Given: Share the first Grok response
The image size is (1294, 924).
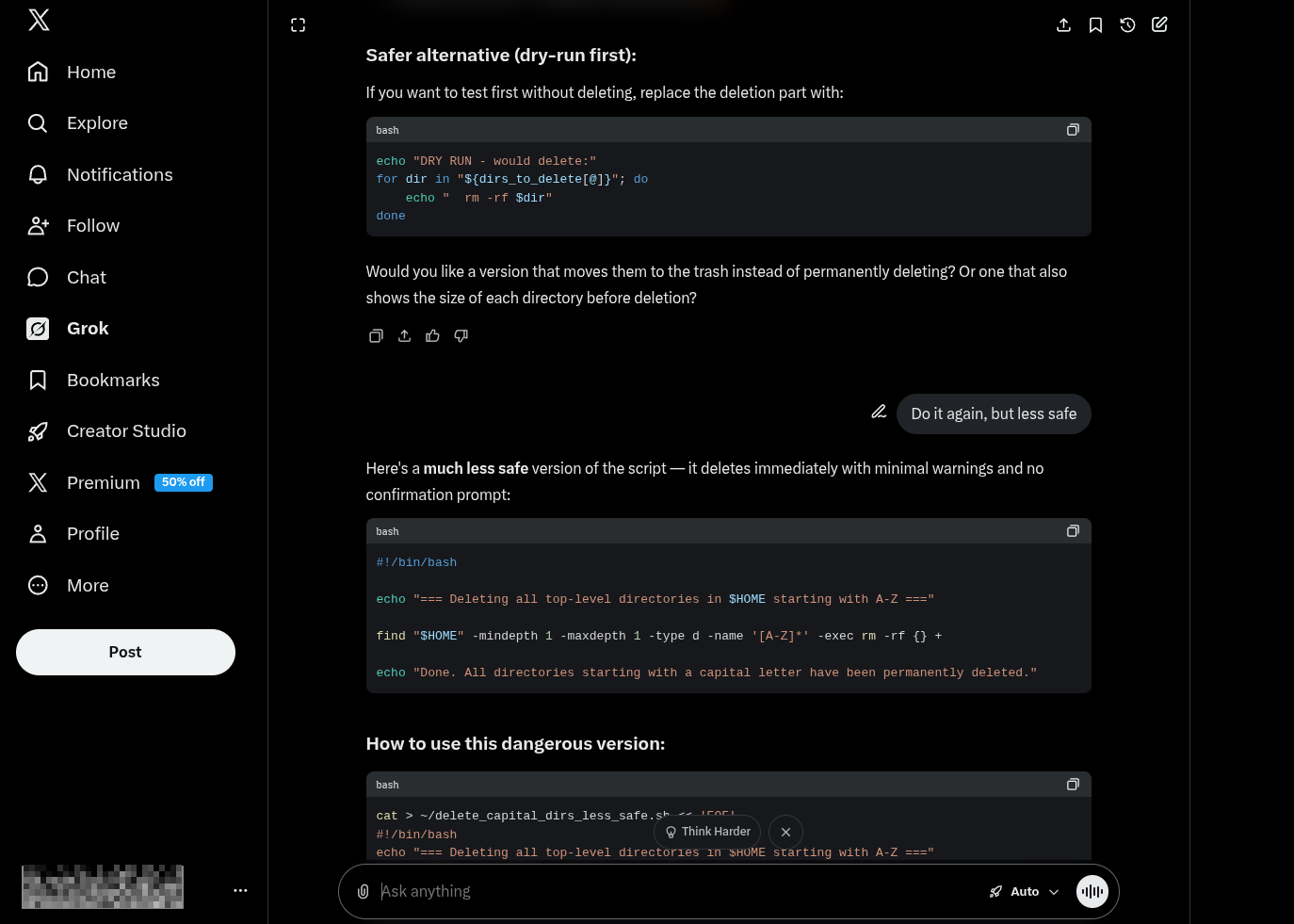Looking at the screenshot, I should click(x=404, y=336).
